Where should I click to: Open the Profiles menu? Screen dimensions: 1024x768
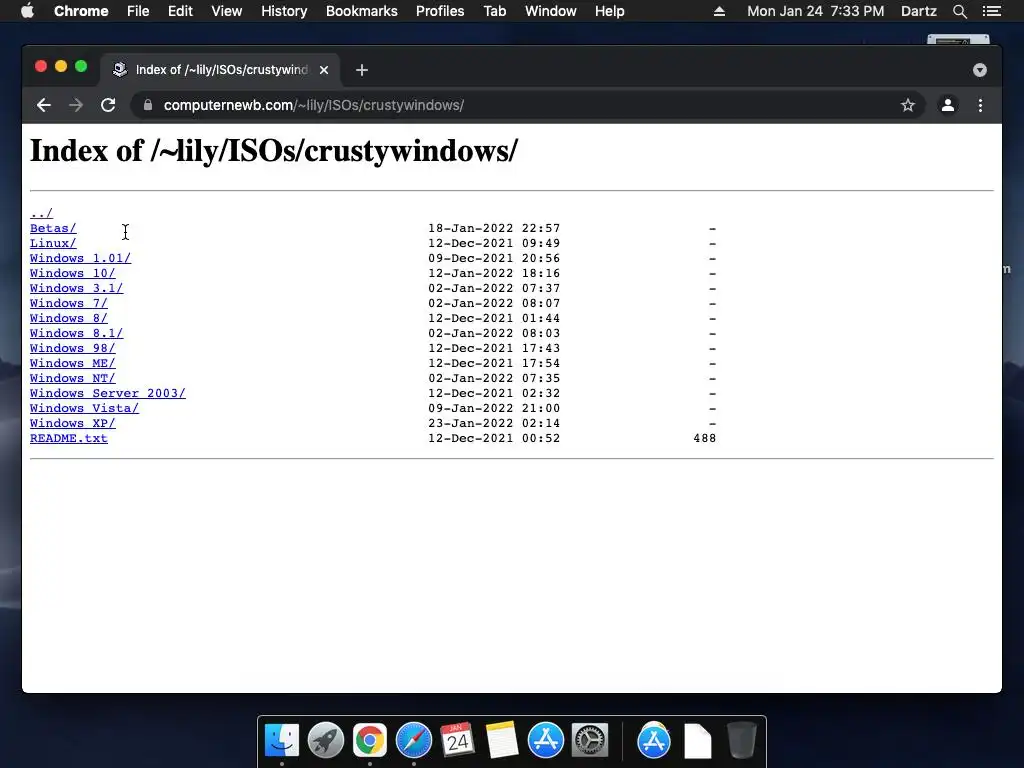[440, 11]
